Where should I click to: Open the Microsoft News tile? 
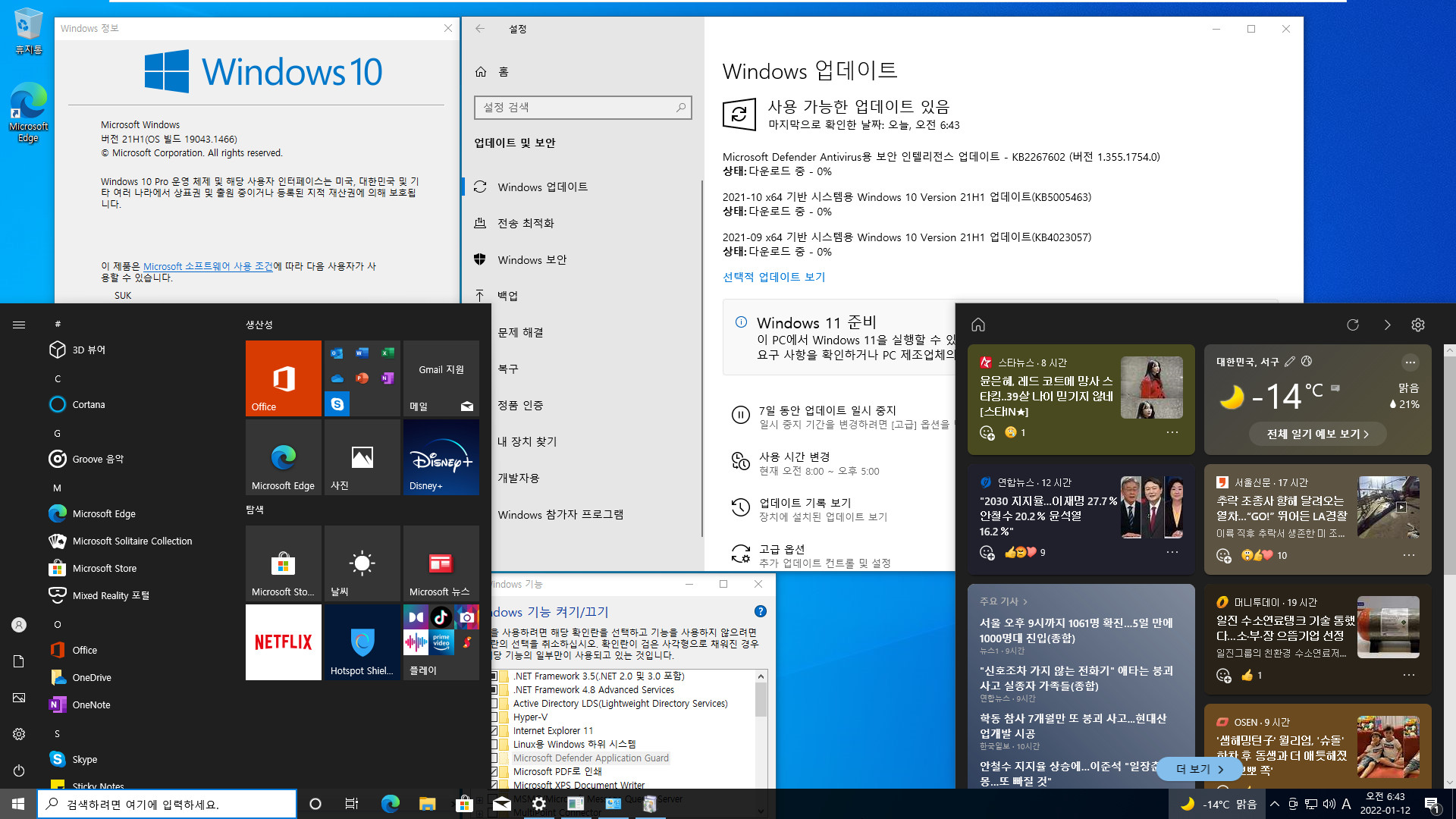[441, 563]
